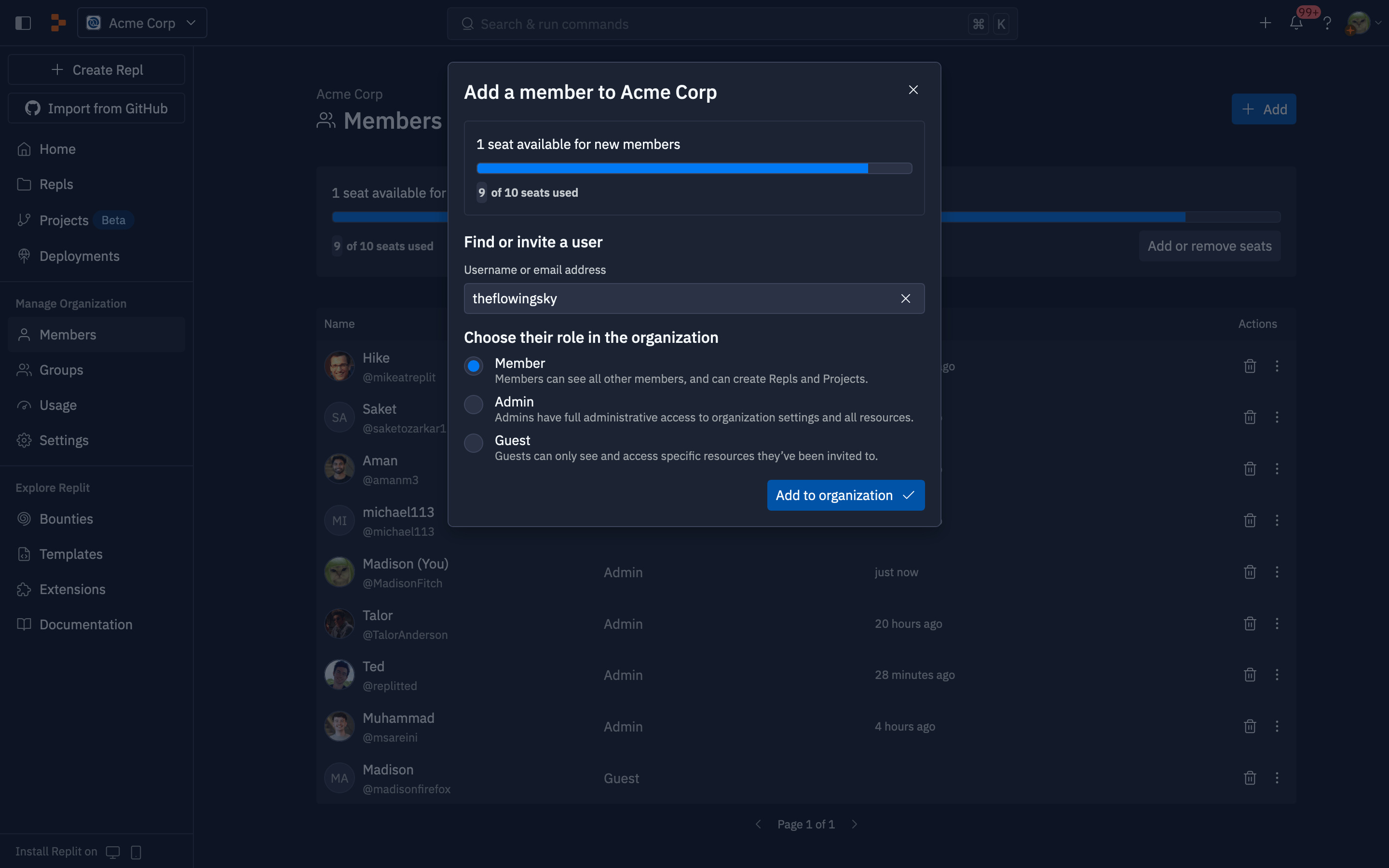Open the user avatar menu
The image size is (1389, 868).
(x=1363, y=23)
